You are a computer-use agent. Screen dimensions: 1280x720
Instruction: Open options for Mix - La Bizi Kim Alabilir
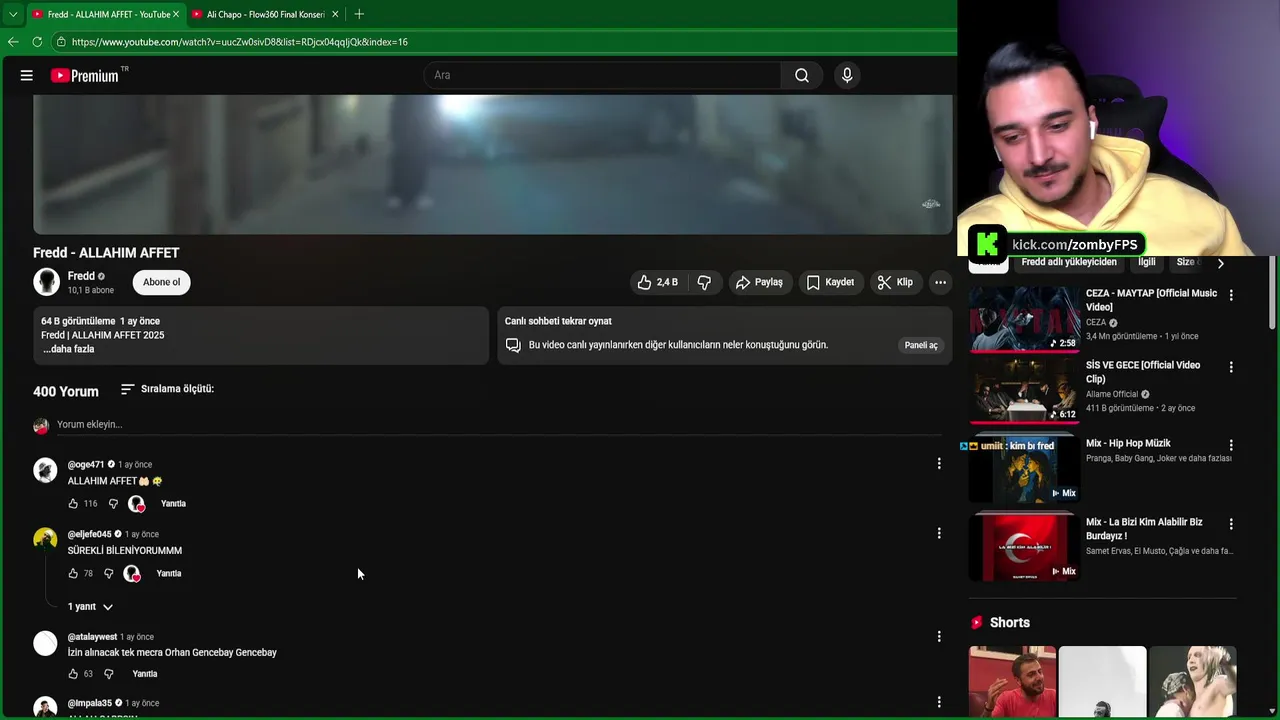1231,524
